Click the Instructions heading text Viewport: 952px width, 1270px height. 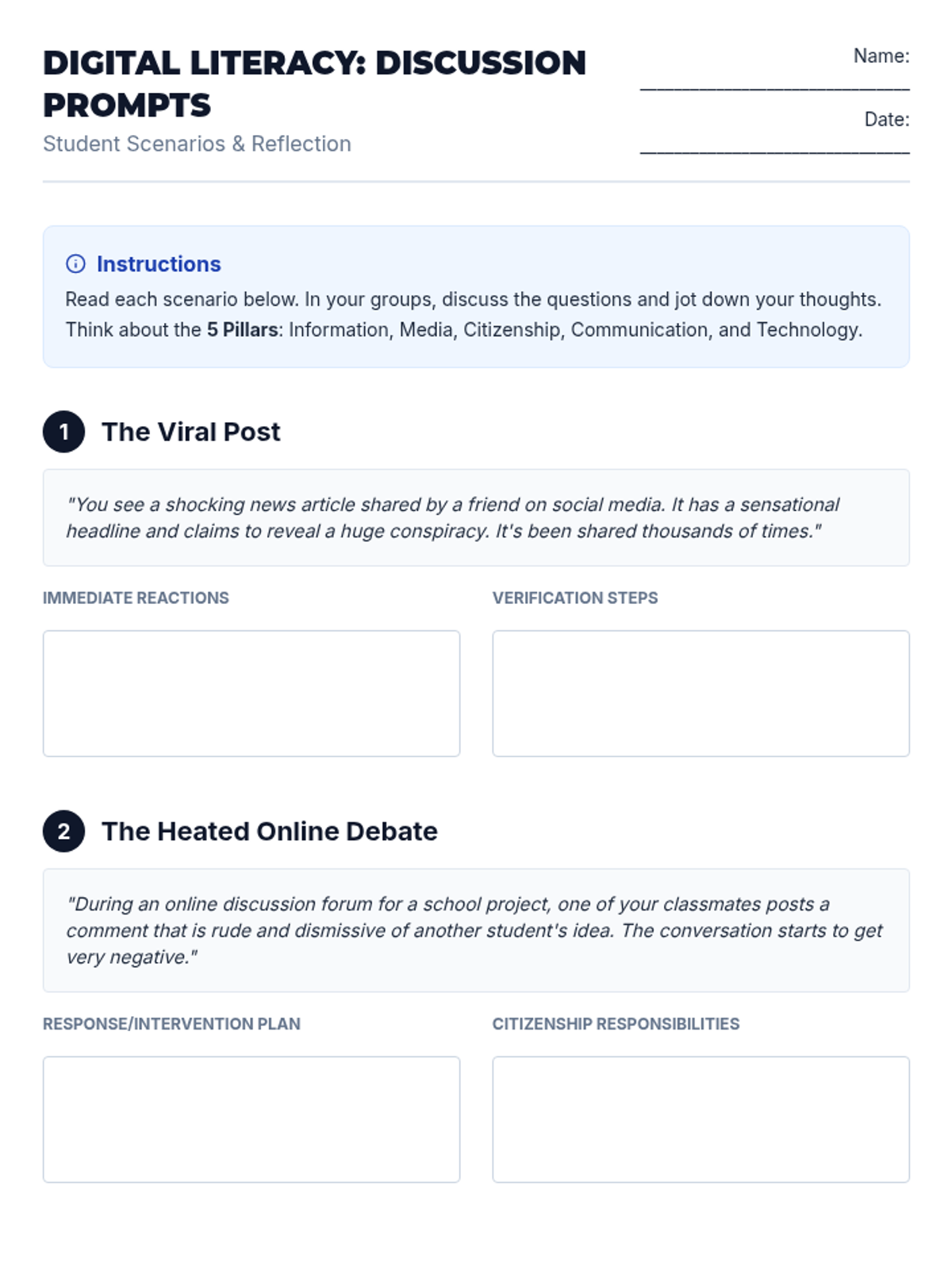pyautogui.click(x=159, y=264)
